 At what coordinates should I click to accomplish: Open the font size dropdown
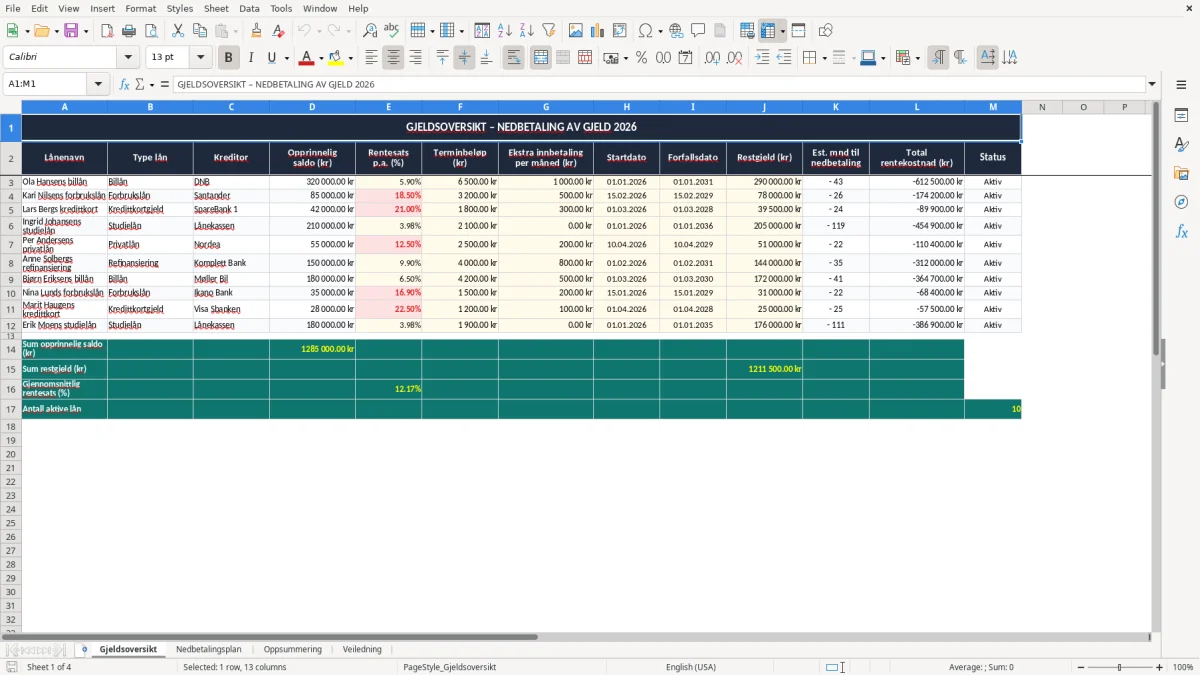(x=201, y=58)
